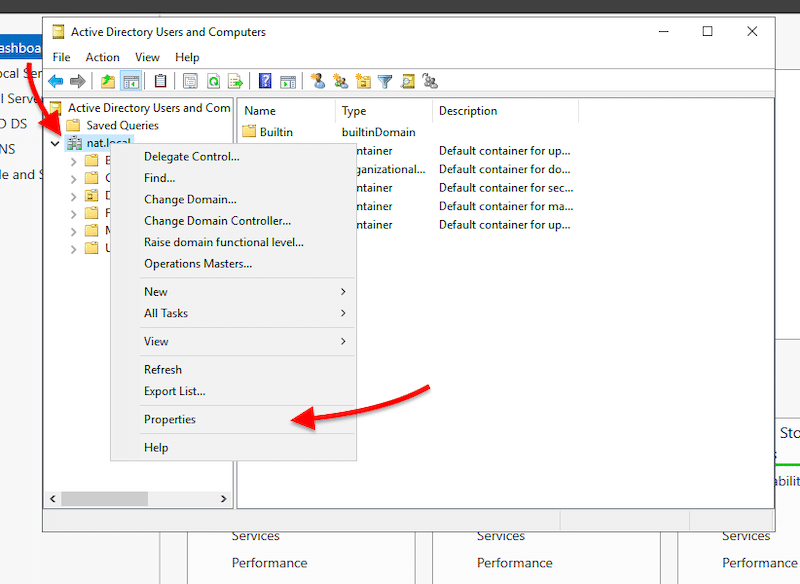
Task: Click the window title bar app icon
Action: [59, 32]
